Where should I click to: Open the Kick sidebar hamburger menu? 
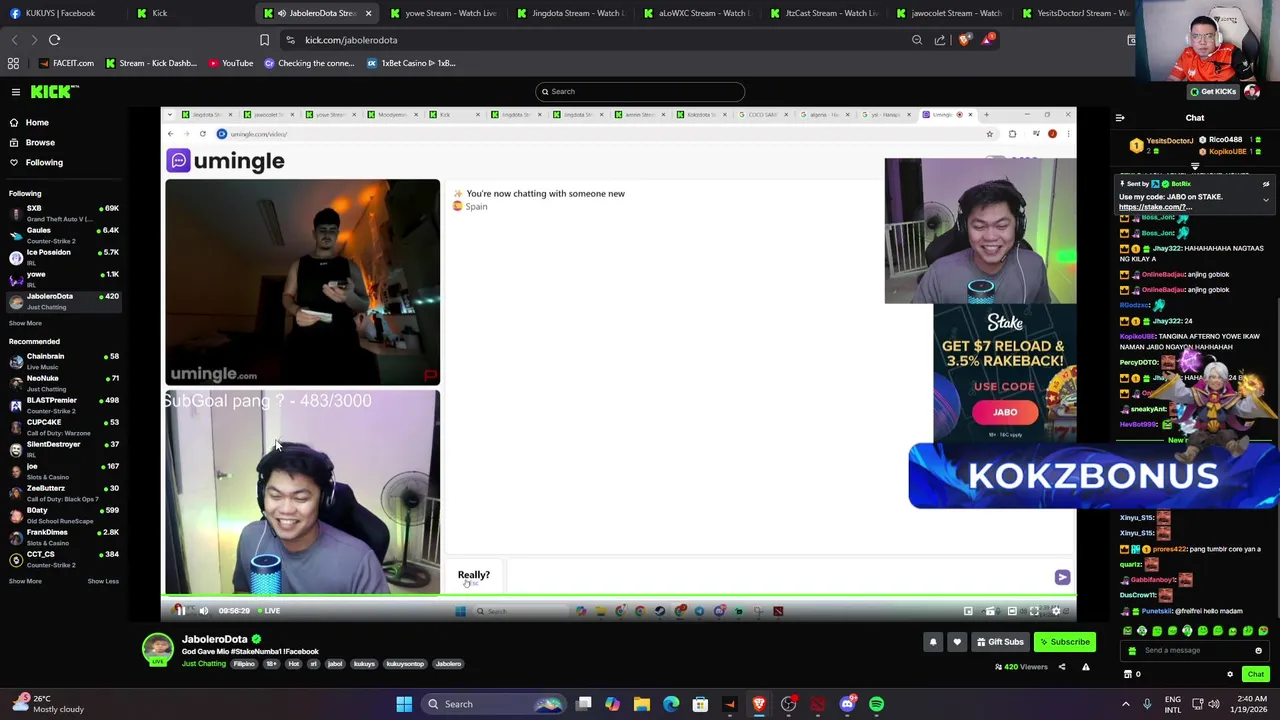click(x=15, y=92)
